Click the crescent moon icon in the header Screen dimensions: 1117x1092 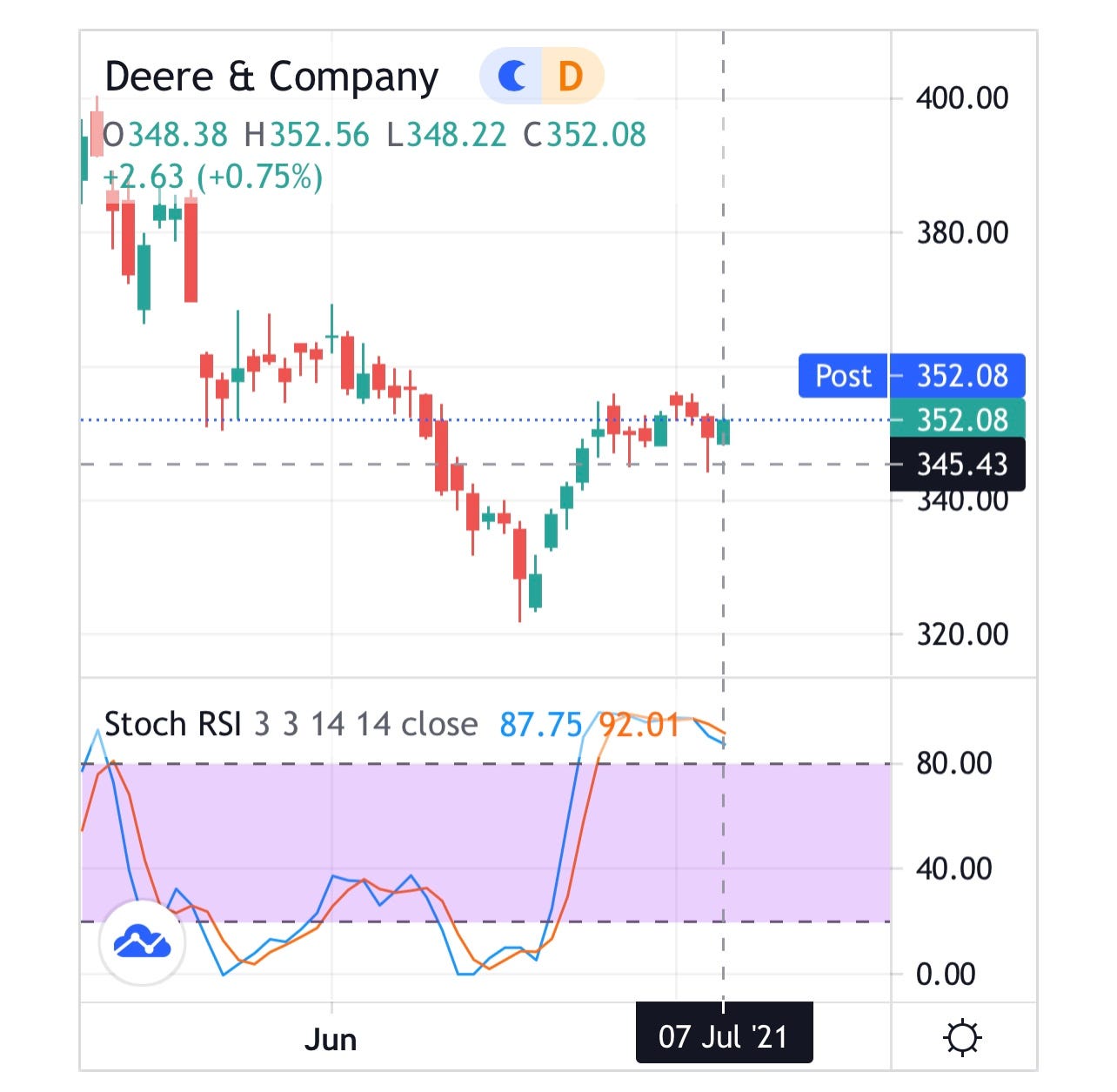513,77
